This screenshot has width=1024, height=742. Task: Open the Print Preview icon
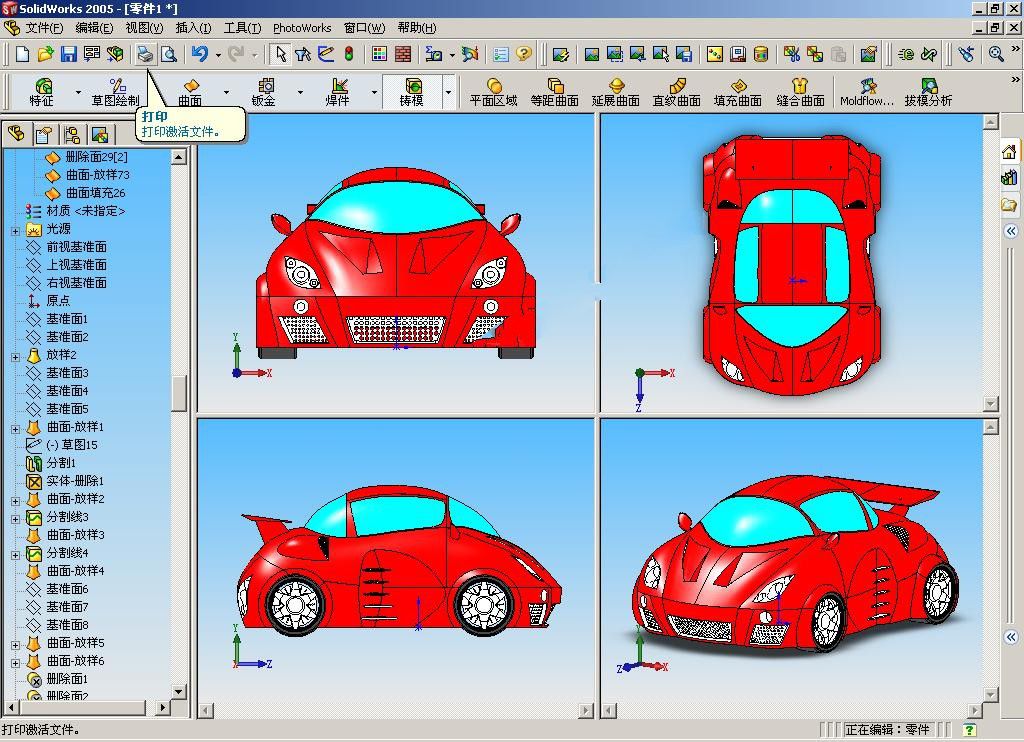point(169,54)
